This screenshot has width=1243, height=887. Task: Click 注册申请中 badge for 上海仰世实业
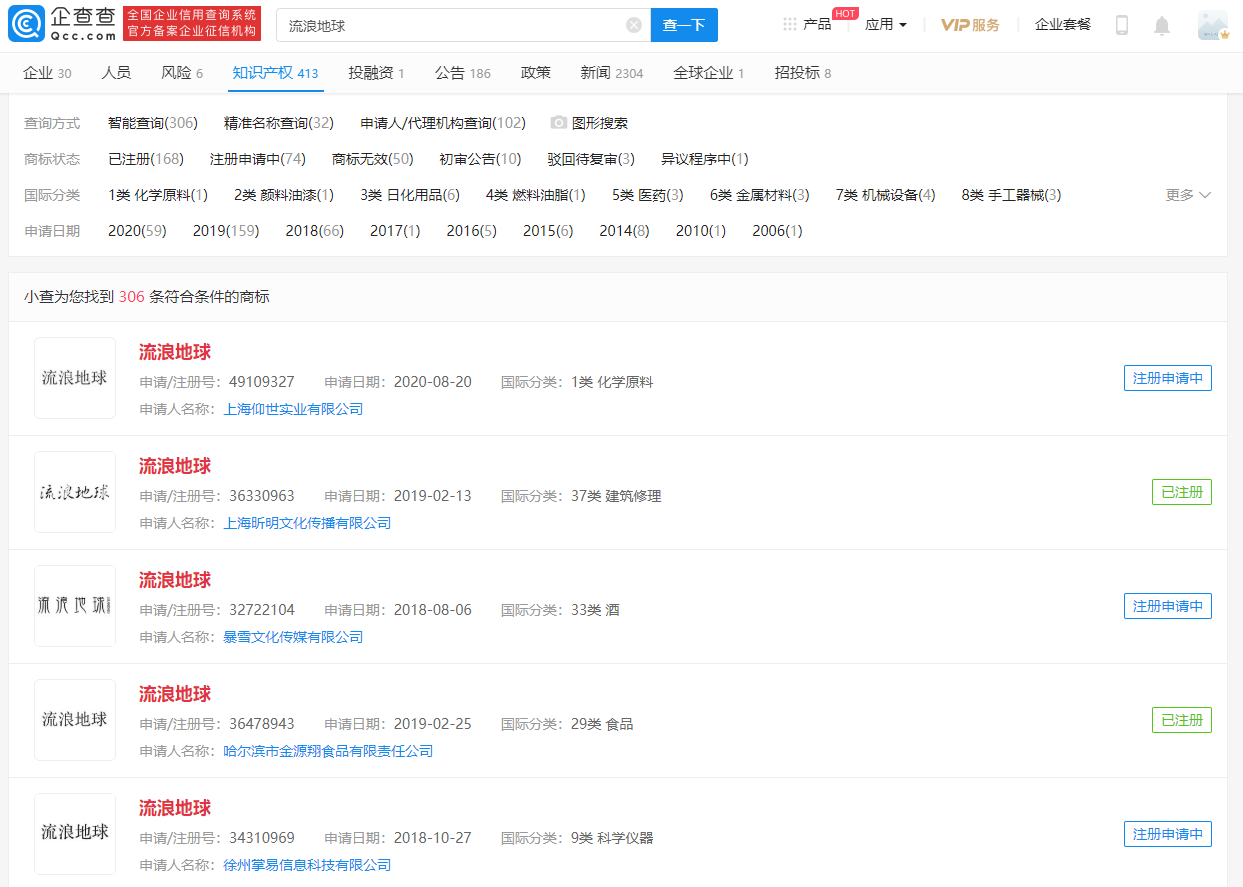1168,378
